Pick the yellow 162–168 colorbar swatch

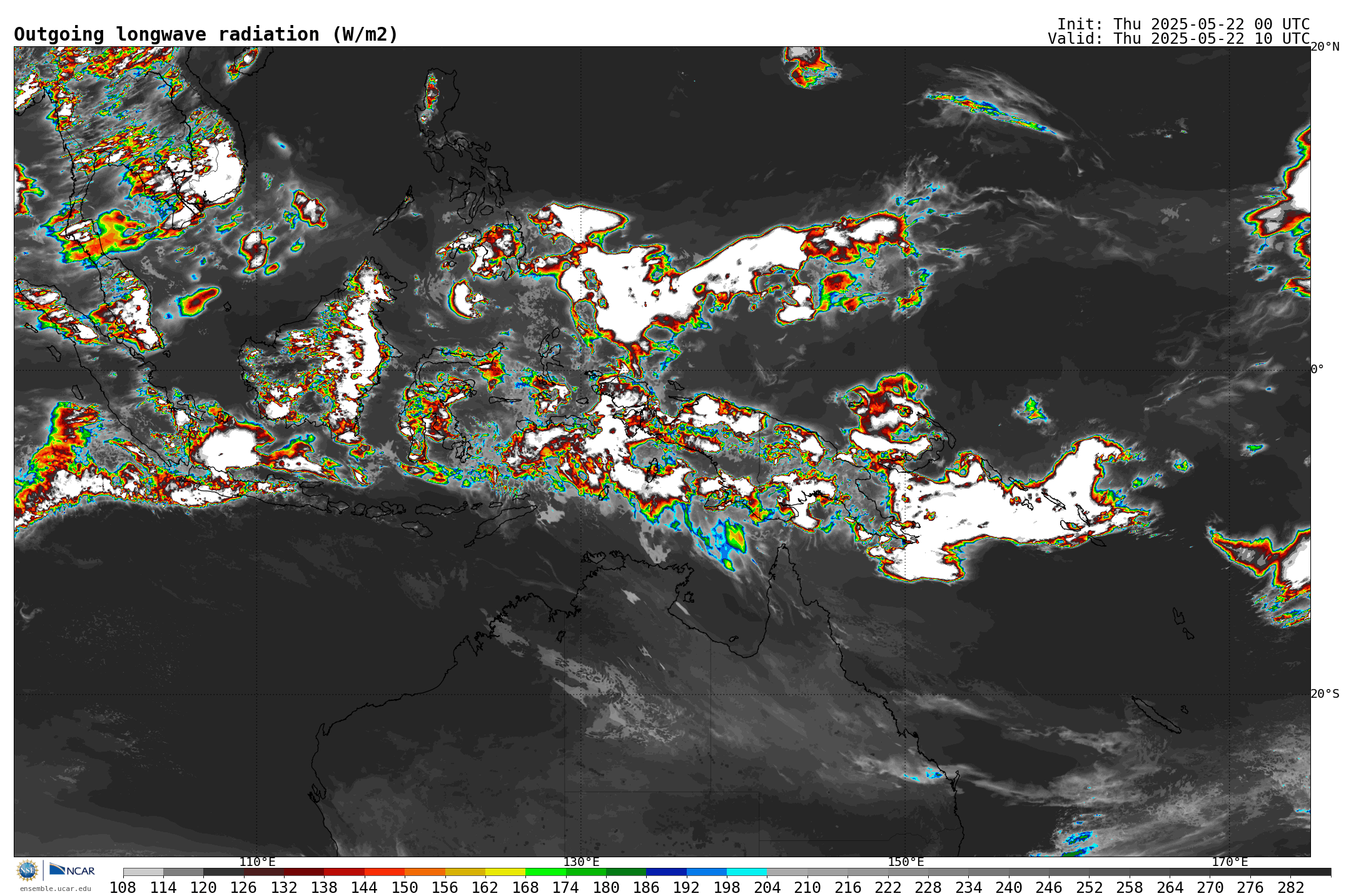505,872
